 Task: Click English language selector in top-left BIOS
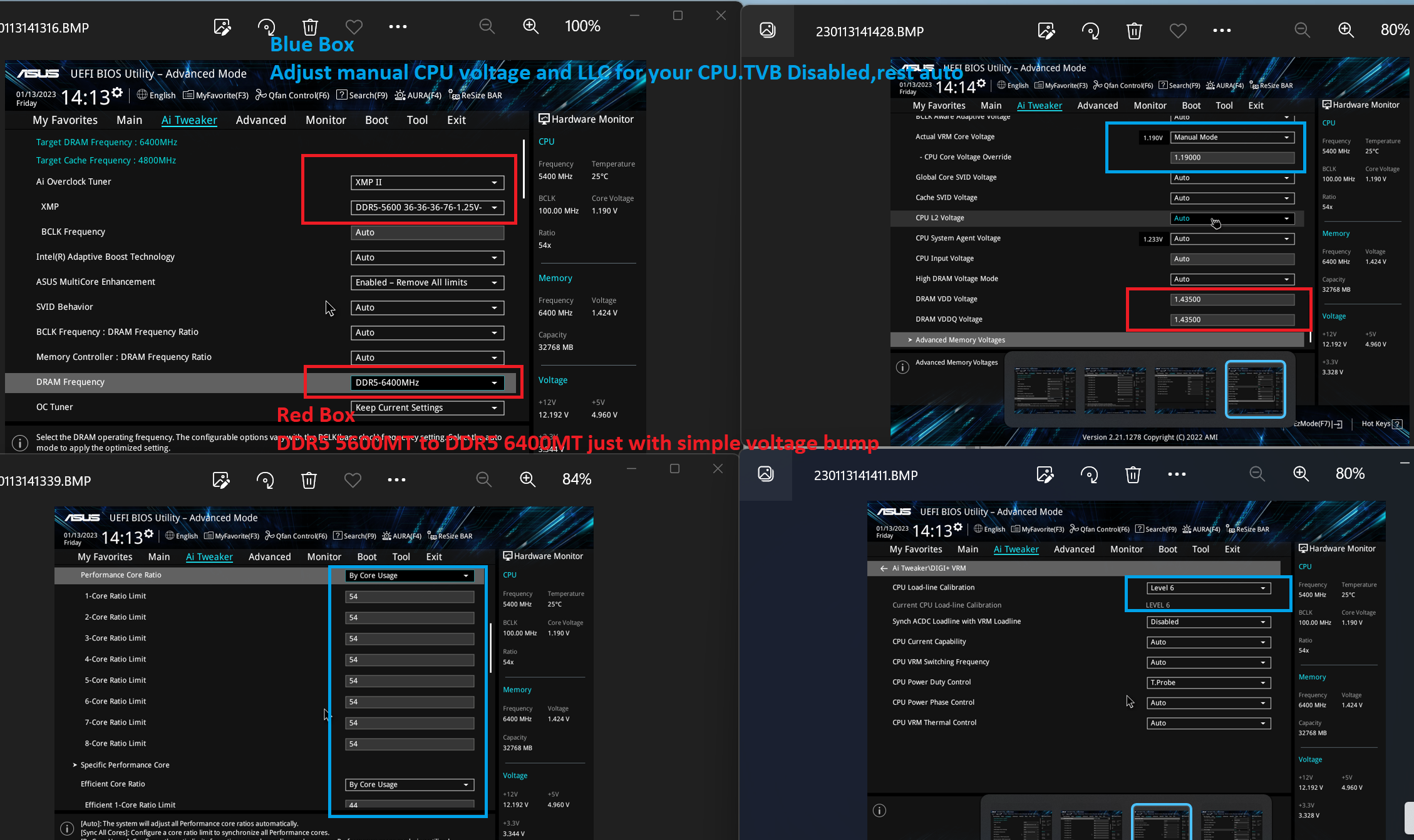pos(156,95)
